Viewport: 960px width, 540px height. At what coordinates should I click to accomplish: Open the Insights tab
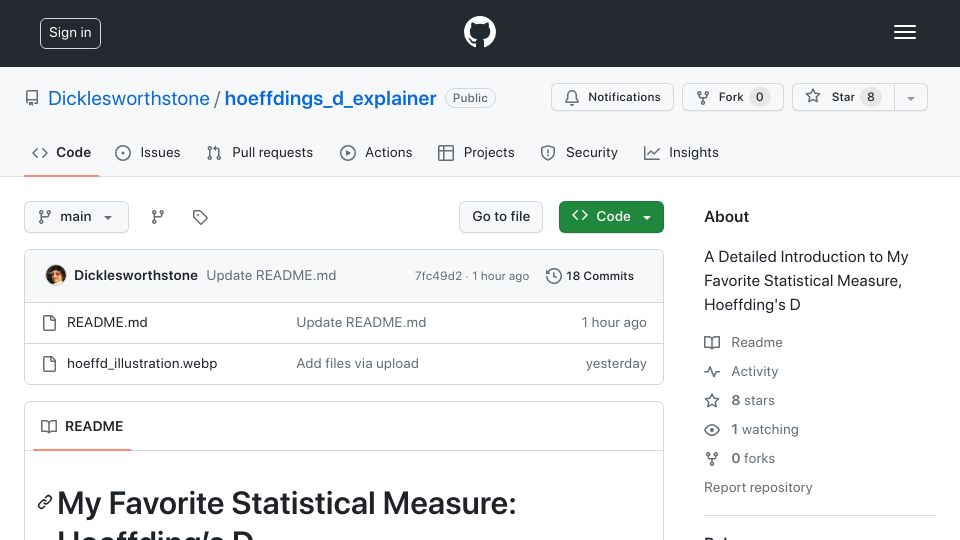(x=681, y=152)
